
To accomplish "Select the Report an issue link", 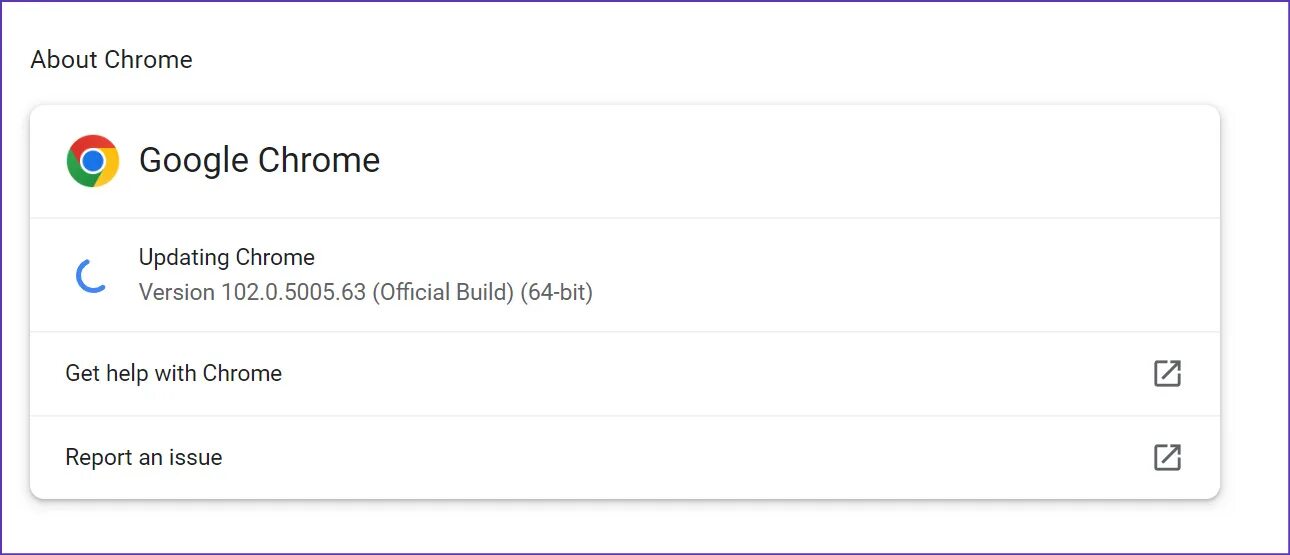I will [x=144, y=457].
